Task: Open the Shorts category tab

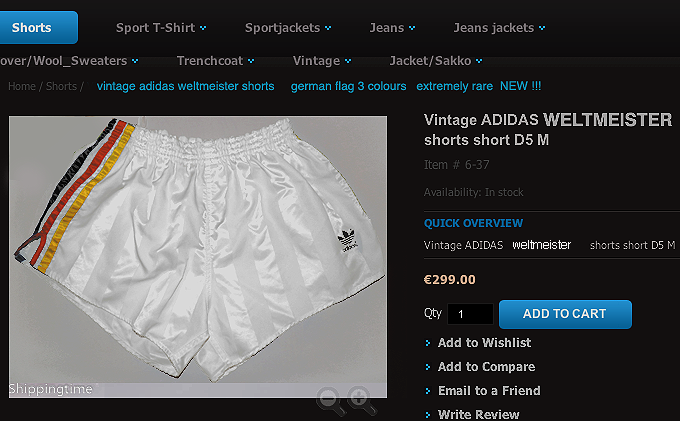Action: point(33,28)
